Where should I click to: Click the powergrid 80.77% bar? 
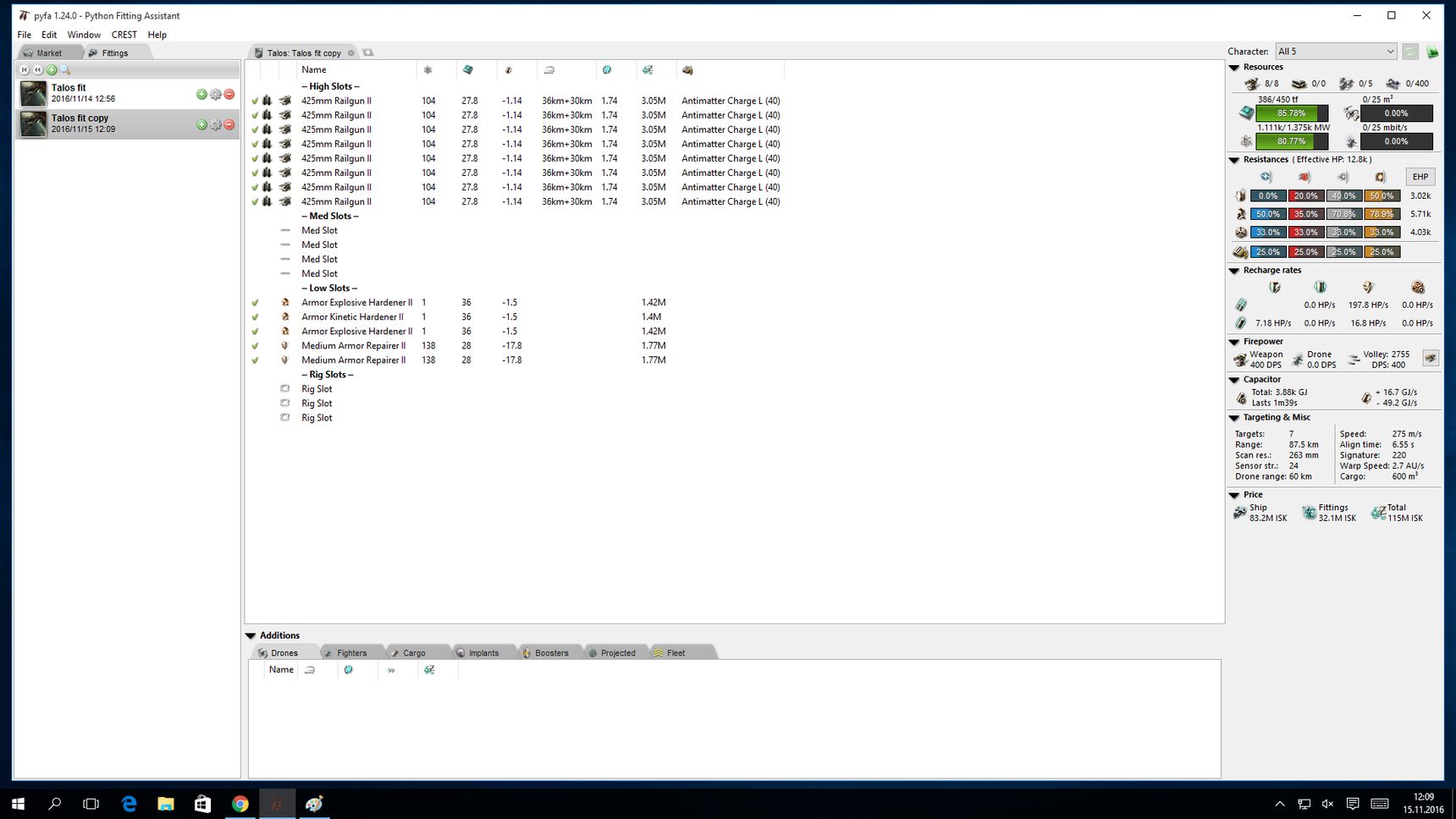coord(1292,141)
